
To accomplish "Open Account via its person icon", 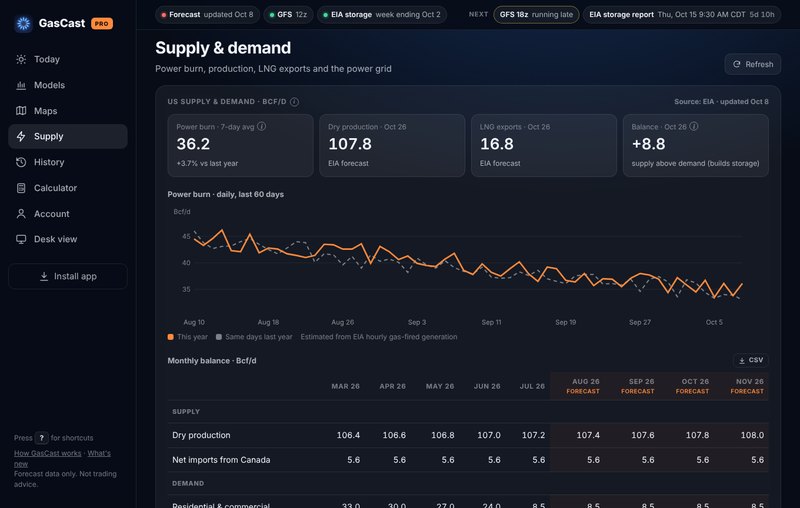I will [21, 214].
